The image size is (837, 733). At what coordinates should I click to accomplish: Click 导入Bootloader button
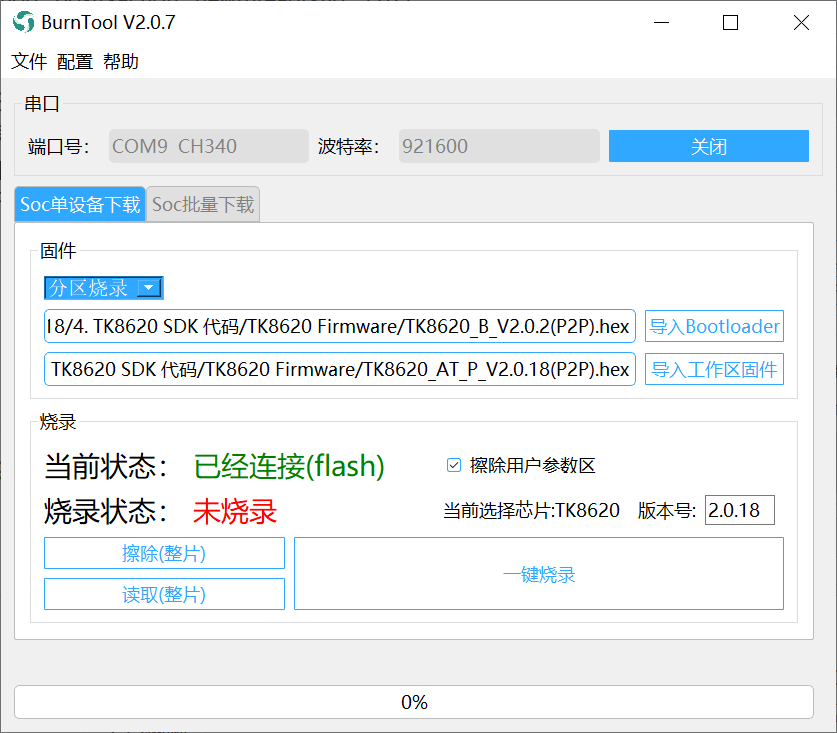click(714, 326)
